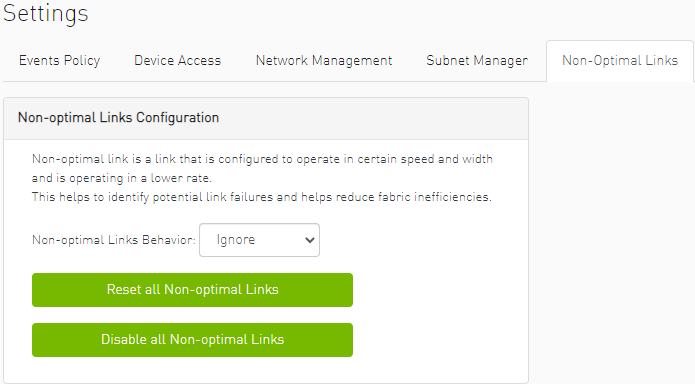Viewport: 695px width, 384px height.
Task: Click the Non-optimal Links Behavior label
Action: pyautogui.click(x=113, y=240)
